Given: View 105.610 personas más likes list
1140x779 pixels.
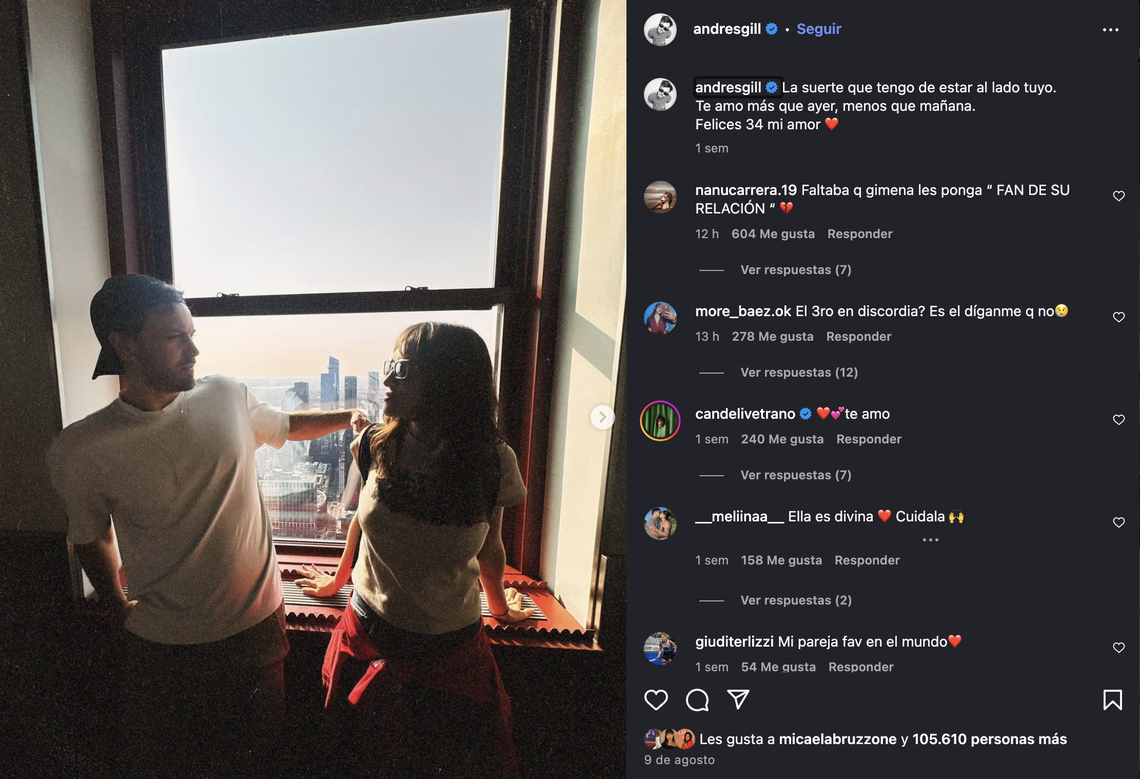Looking at the screenshot, I should [990, 739].
